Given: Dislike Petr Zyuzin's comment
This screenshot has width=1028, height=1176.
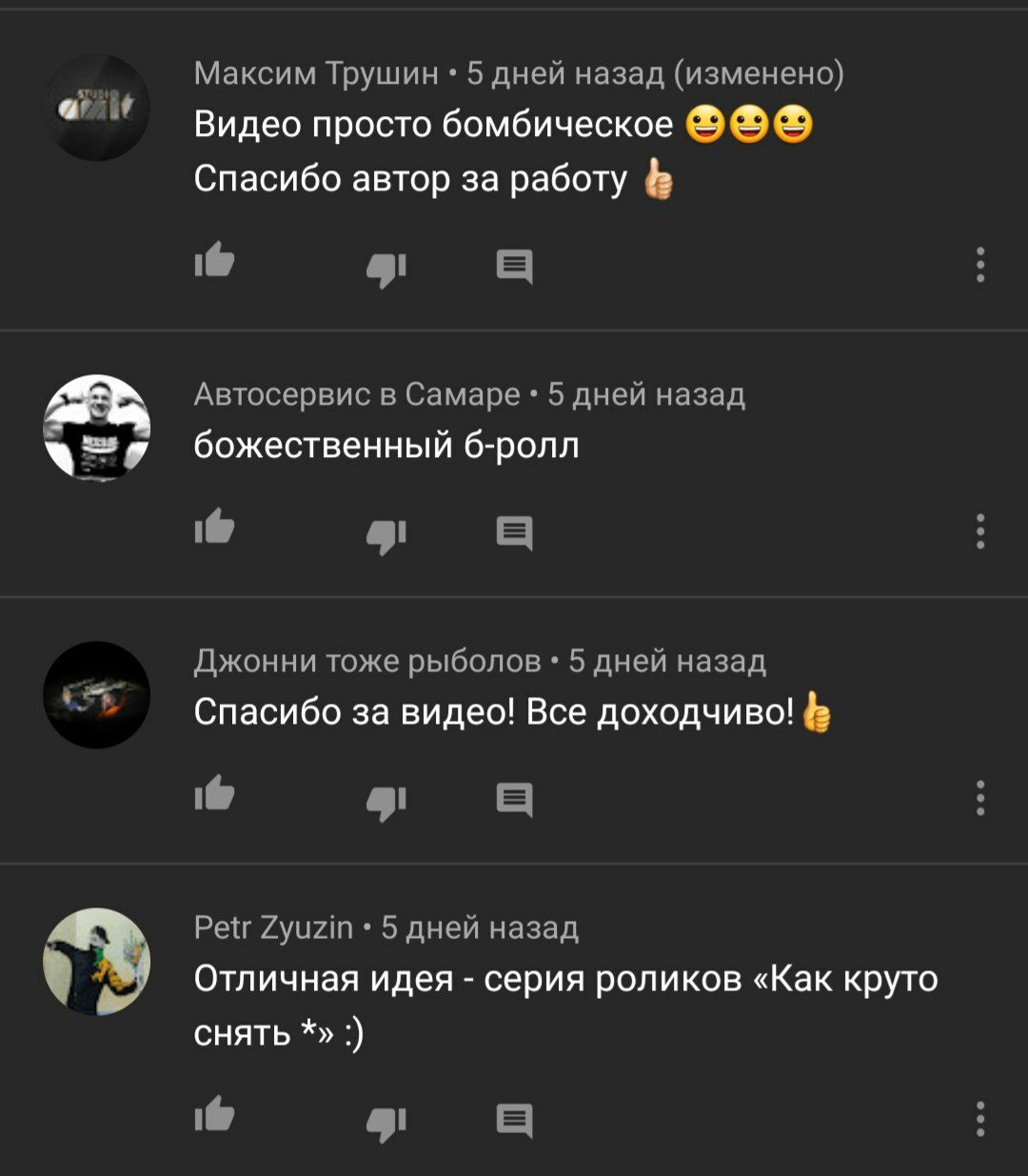Looking at the screenshot, I should coord(386,1123).
